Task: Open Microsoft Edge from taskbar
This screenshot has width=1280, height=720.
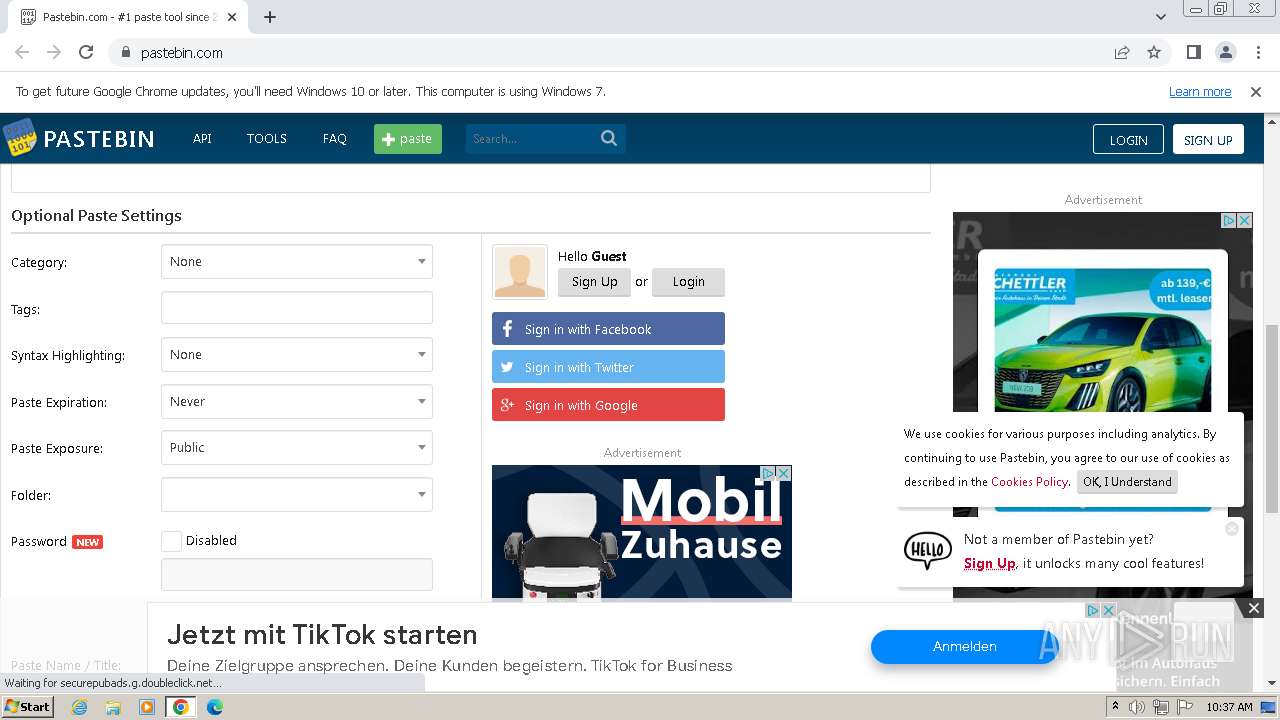Action: (215, 707)
